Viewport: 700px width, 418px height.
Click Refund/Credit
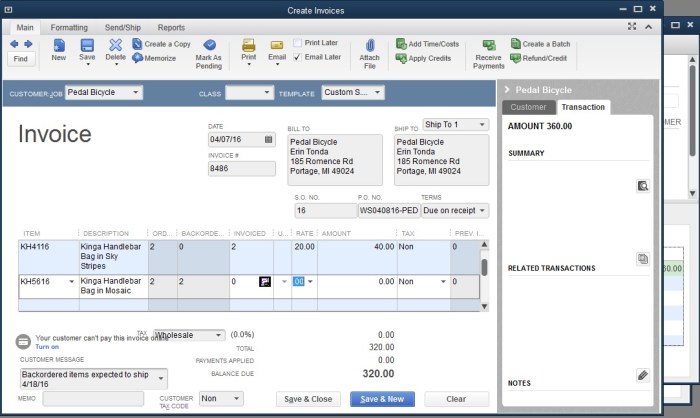point(539,58)
